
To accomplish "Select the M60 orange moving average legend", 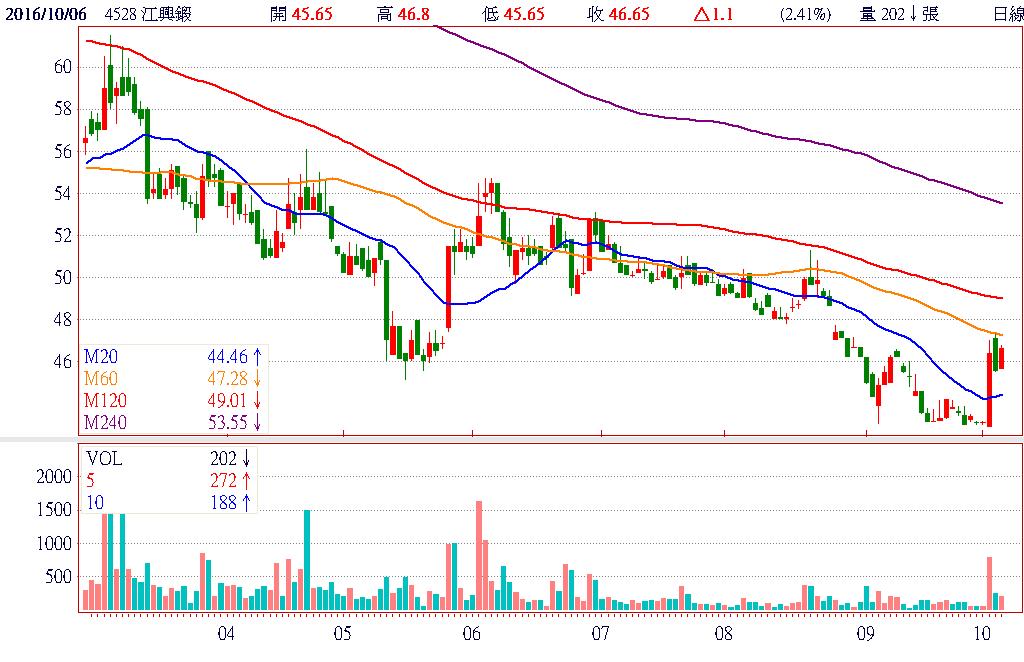I will pyautogui.click(x=100, y=378).
